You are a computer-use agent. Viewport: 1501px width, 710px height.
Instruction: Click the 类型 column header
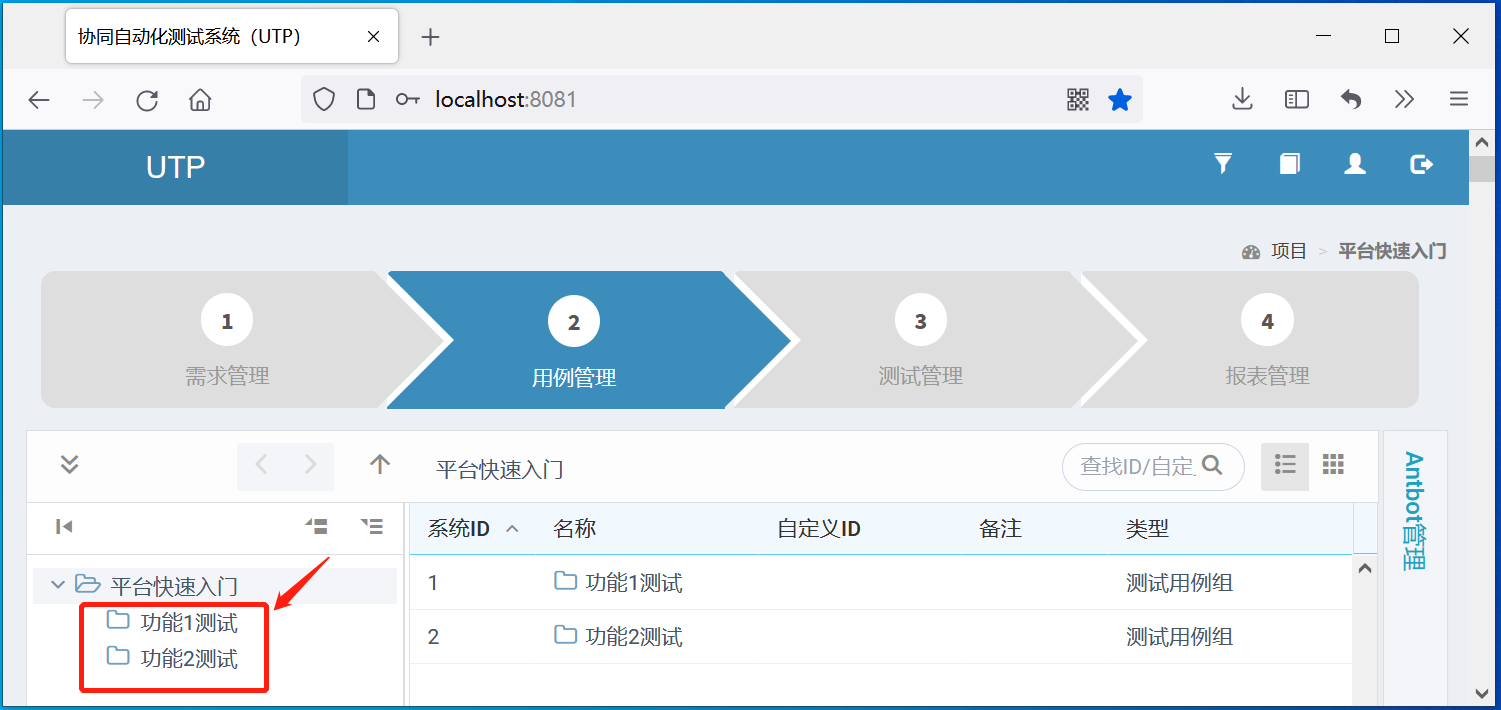[1147, 529]
